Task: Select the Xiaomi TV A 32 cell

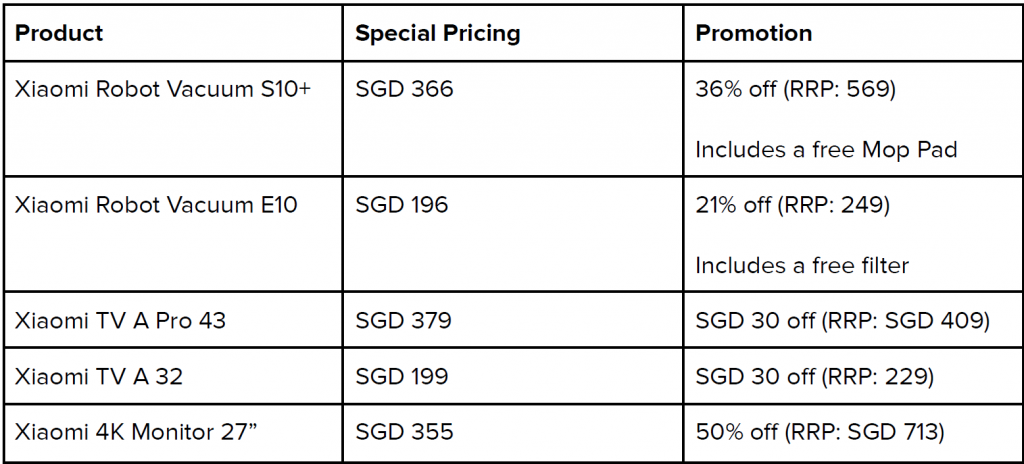Action: [172, 376]
